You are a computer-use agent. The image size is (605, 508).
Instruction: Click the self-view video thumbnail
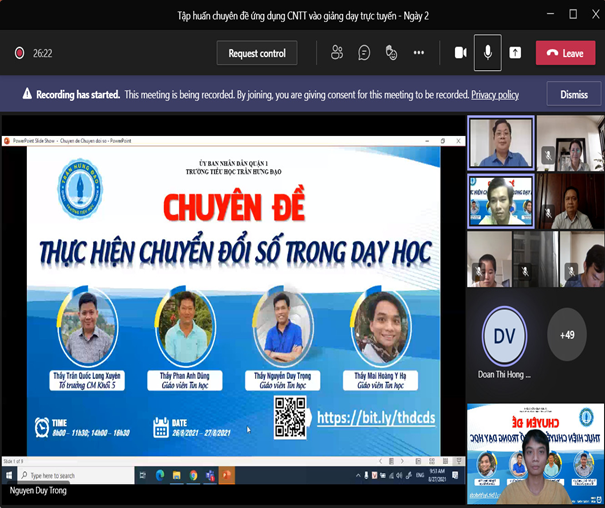point(536,454)
